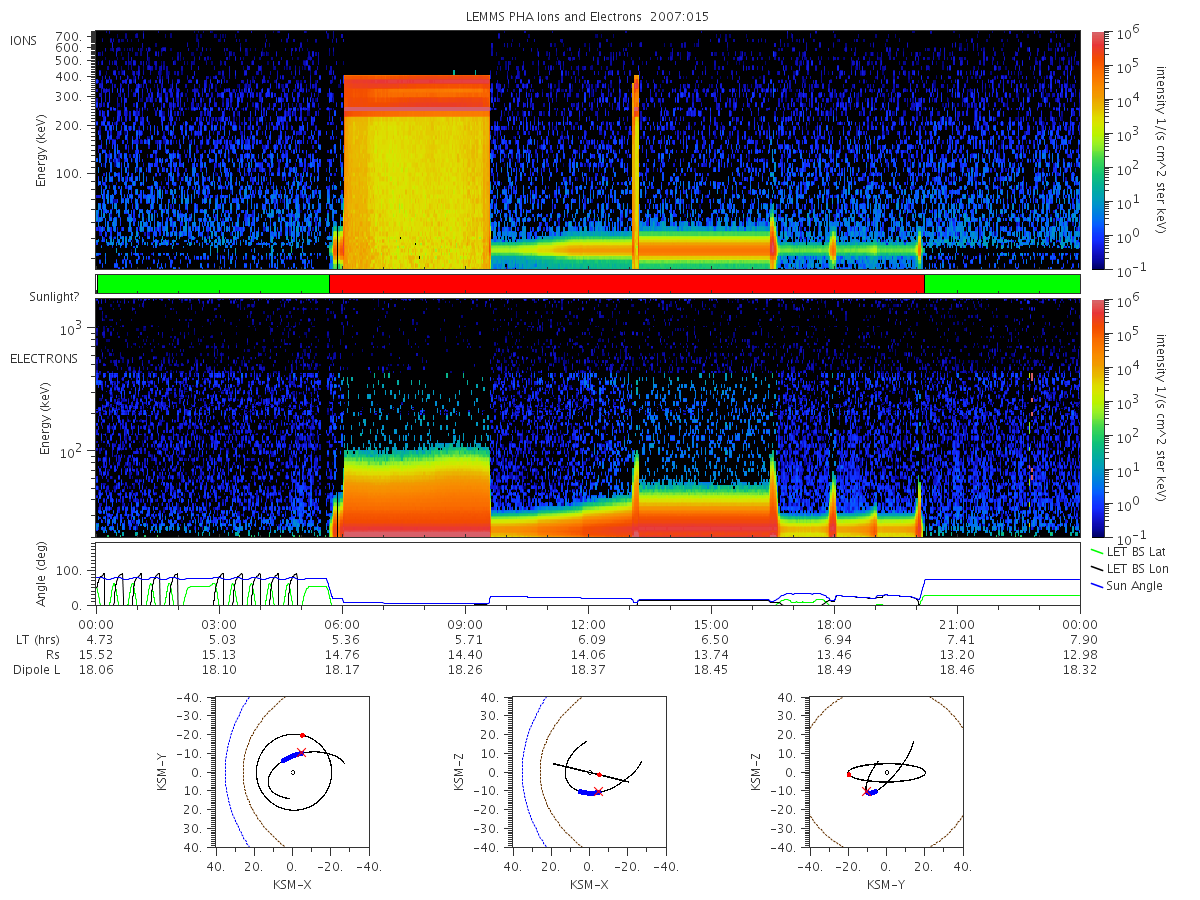The width and height of the screenshot is (1200, 900).
Task: Click the ion color bar "intensity 1/(s cm^2 ster keV)" label
Action: [x=1162, y=150]
